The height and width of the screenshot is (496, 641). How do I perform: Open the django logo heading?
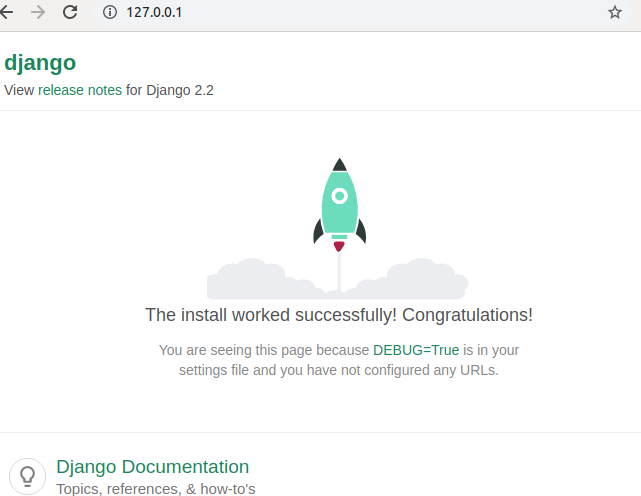click(40, 63)
